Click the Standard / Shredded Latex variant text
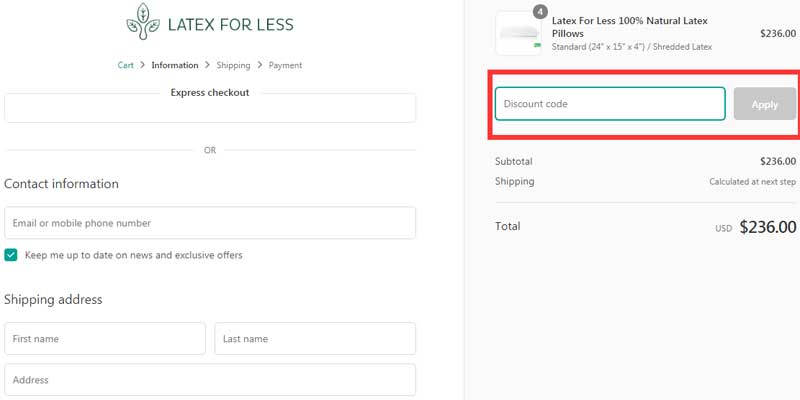Image resolution: width=800 pixels, height=400 pixels. (x=632, y=47)
